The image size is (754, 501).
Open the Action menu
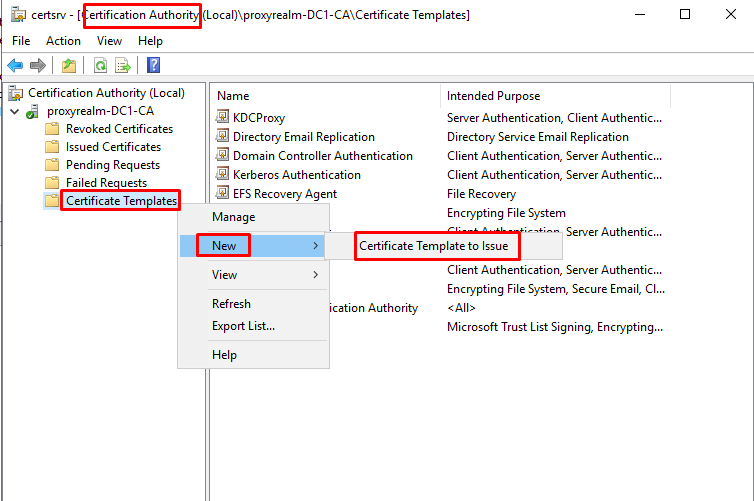[63, 41]
